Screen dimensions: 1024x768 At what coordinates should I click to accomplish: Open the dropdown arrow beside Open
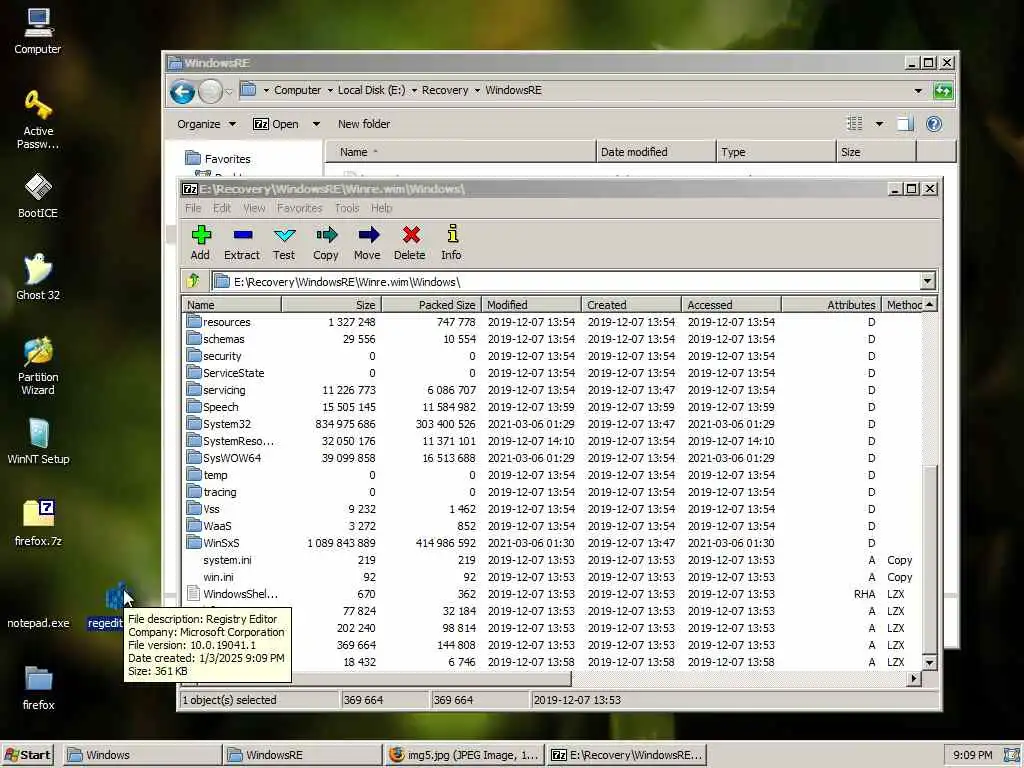coord(316,124)
